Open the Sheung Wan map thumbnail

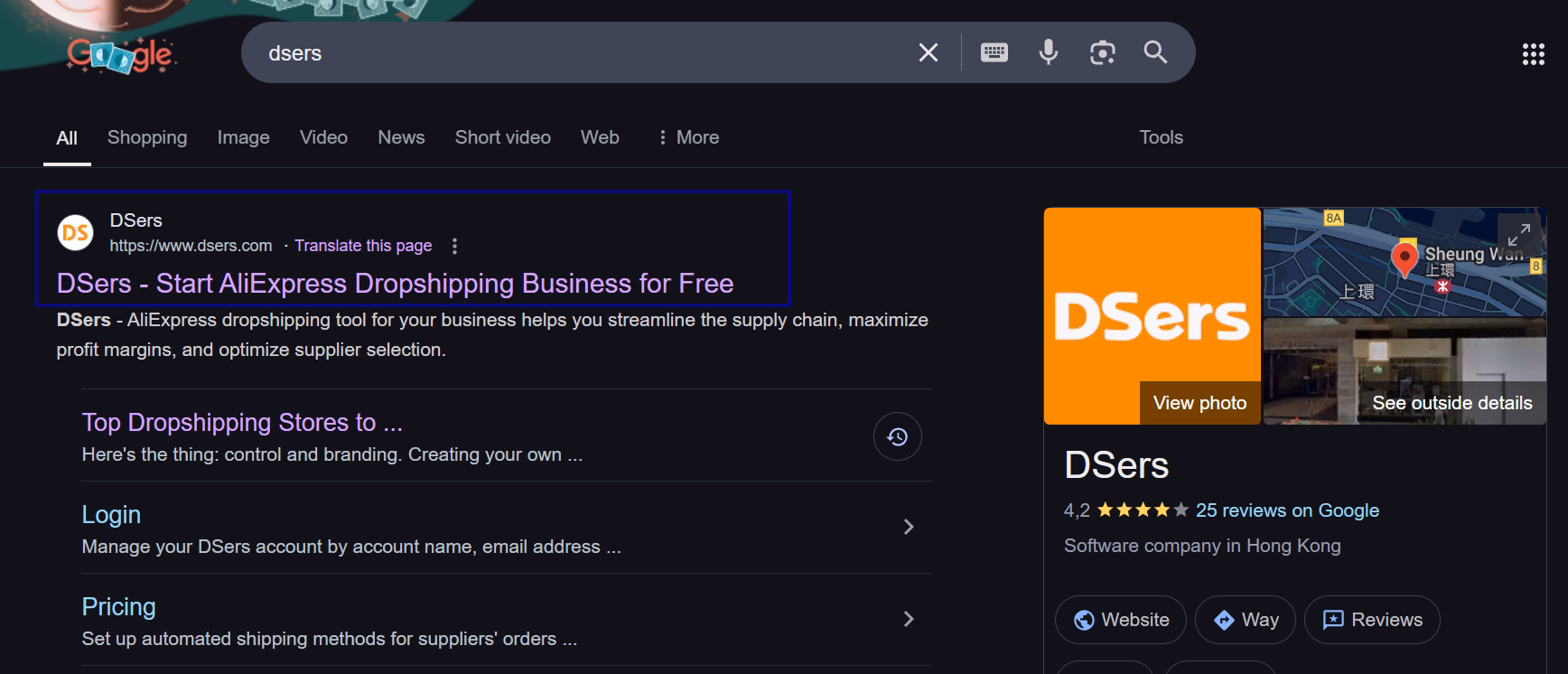tap(1405, 262)
